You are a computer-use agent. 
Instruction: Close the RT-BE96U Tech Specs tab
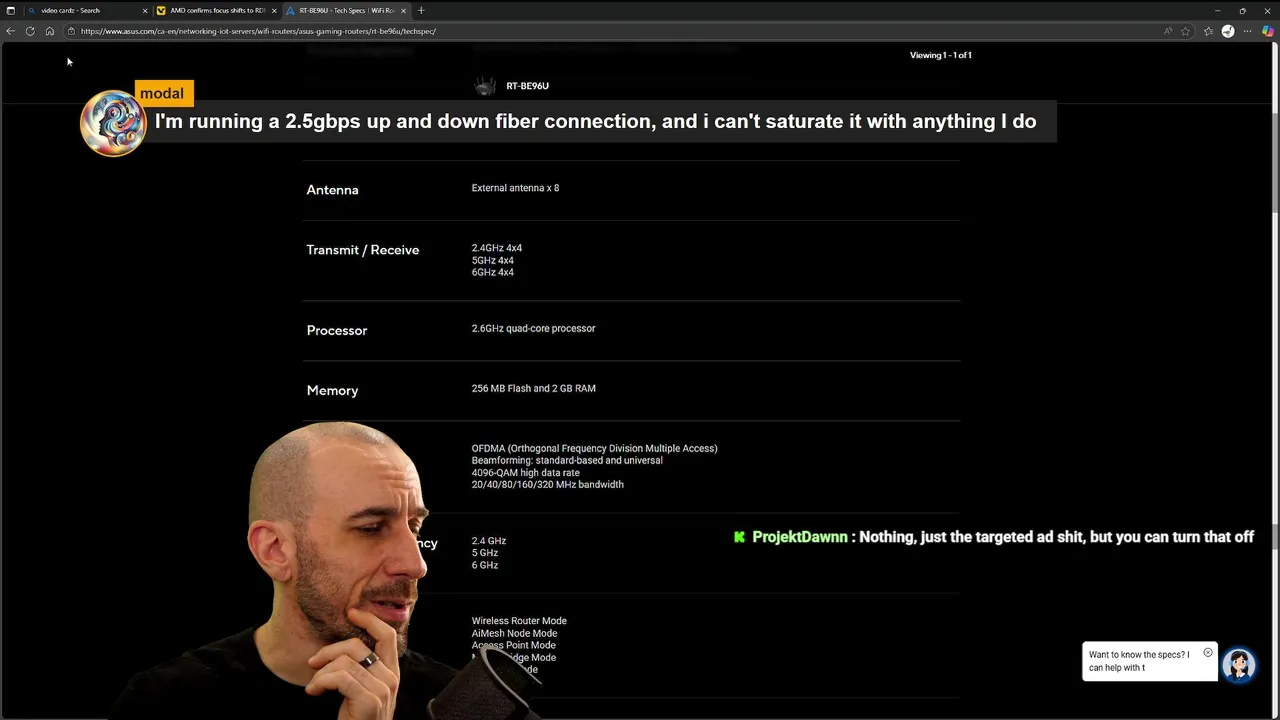point(404,11)
